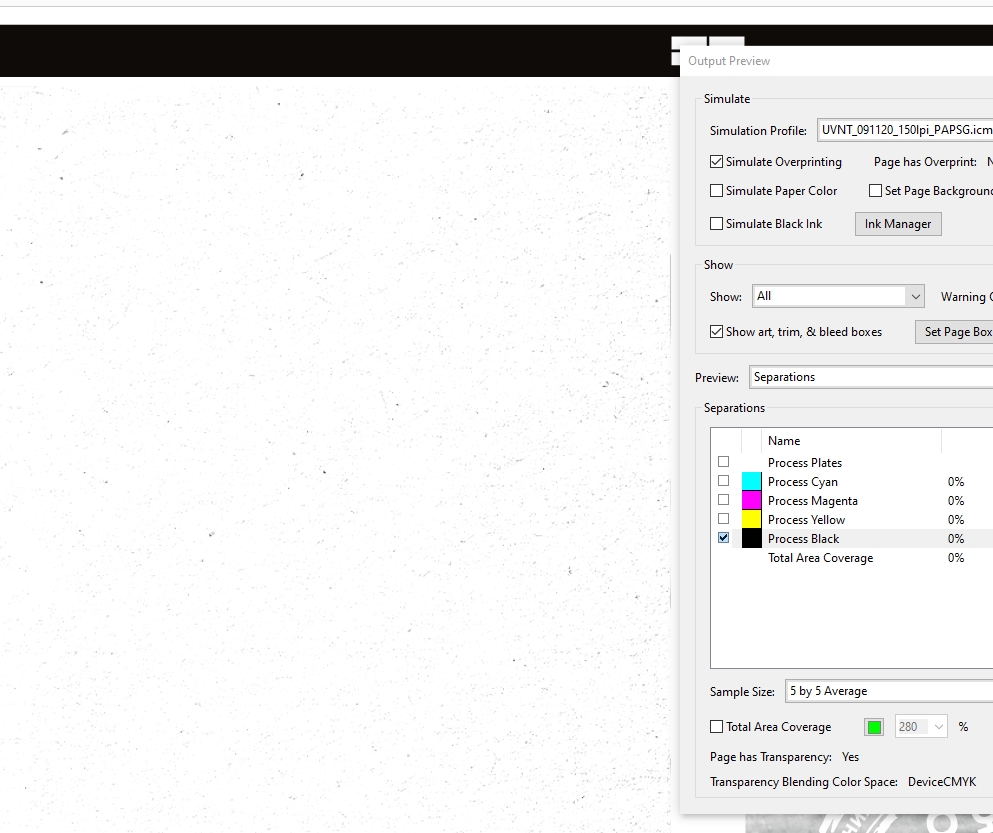Enable Process Cyan separation checkbox
Image resolution: width=993 pixels, height=833 pixels.
click(x=723, y=481)
